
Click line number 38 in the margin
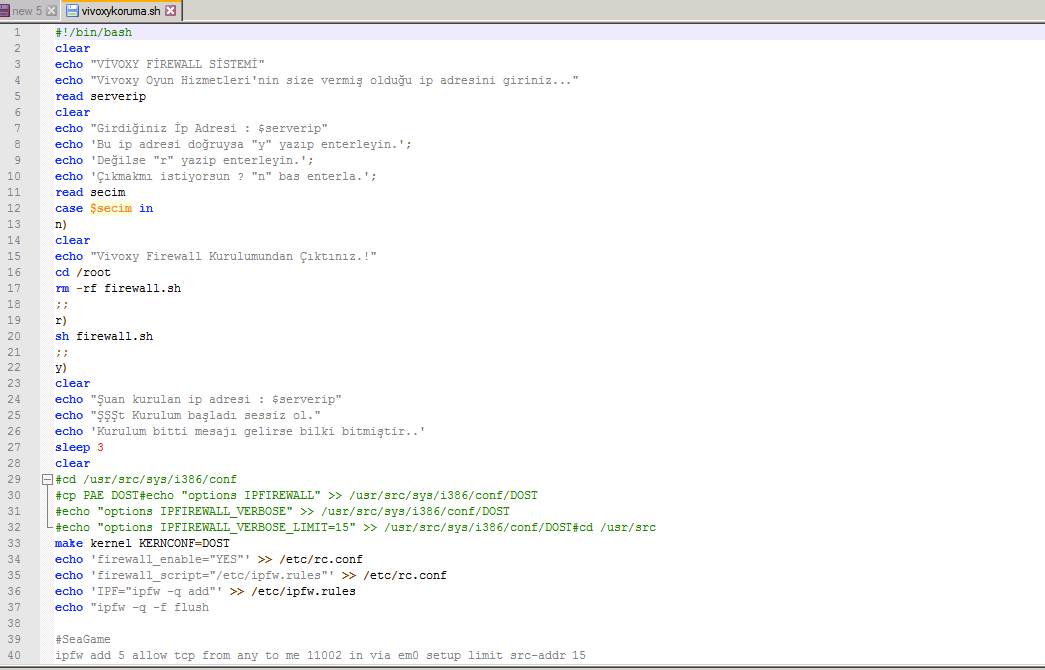[14, 624]
